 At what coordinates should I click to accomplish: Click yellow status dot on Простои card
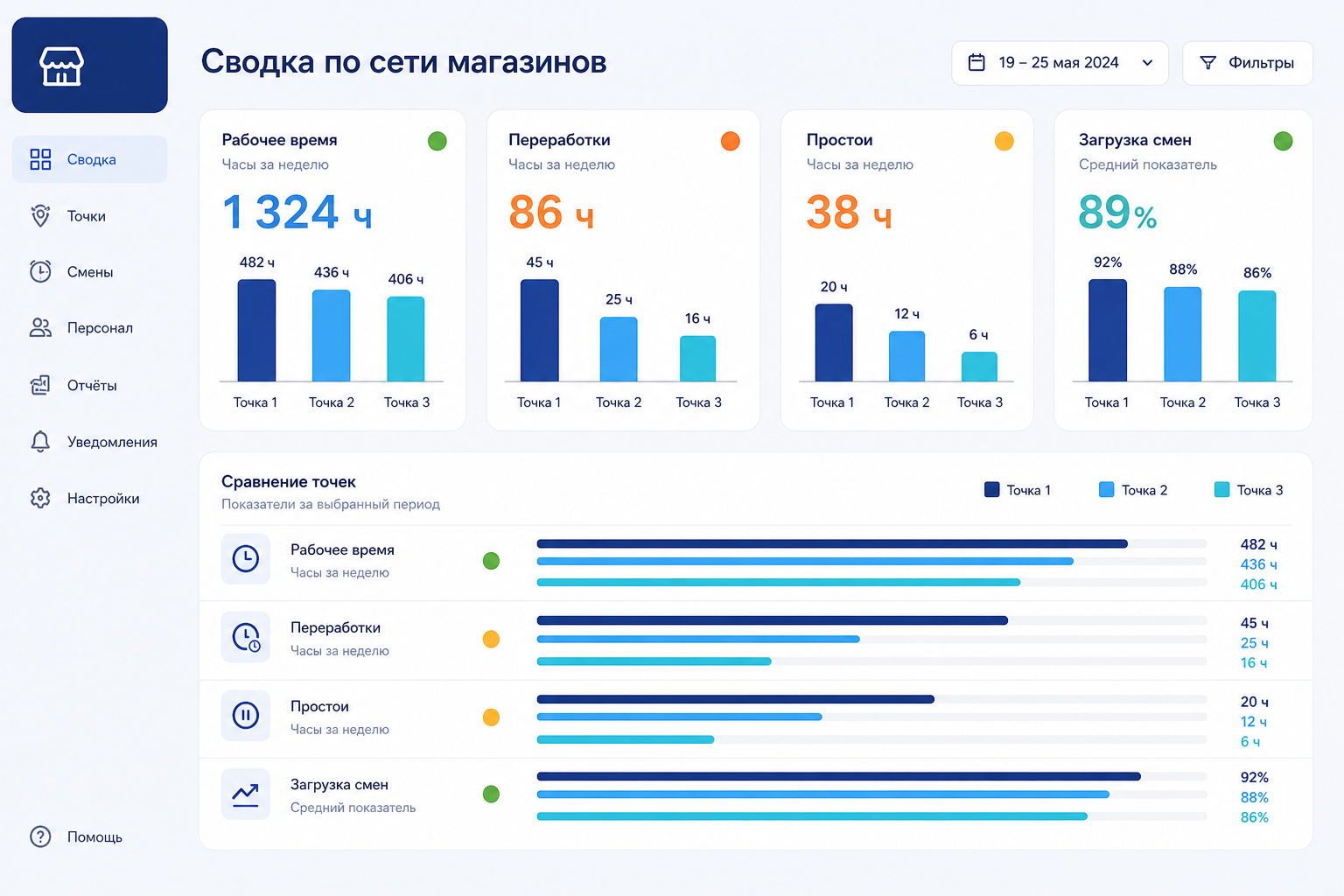click(x=1004, y=141)
